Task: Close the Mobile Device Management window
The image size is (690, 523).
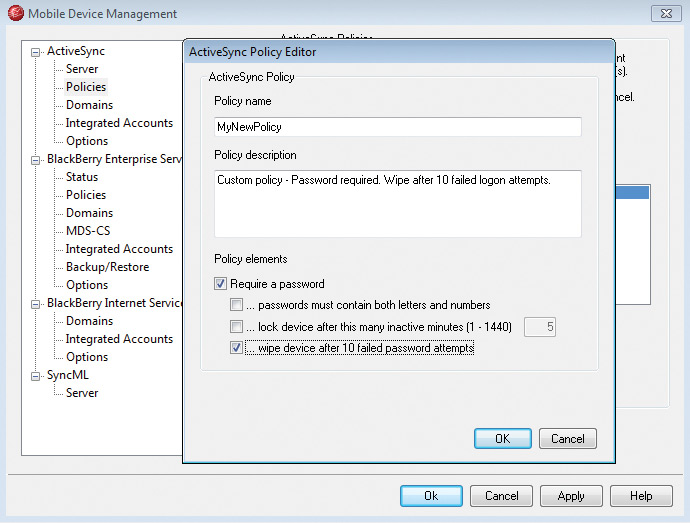Action: [x=666, y=14]
